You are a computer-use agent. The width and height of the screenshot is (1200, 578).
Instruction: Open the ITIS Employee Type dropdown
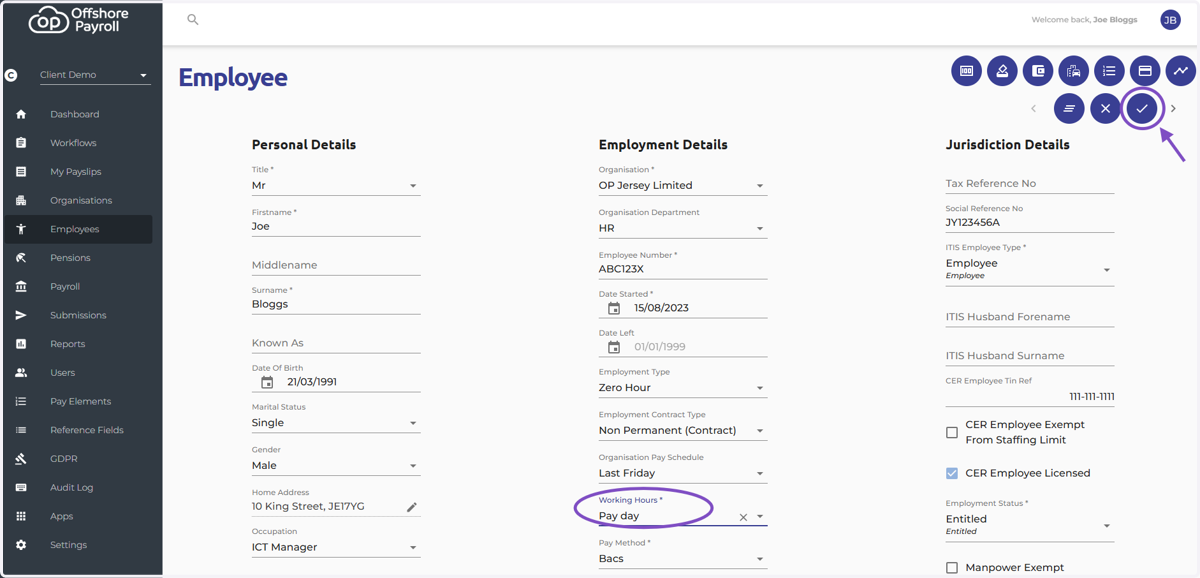(x=1029, y=269)
